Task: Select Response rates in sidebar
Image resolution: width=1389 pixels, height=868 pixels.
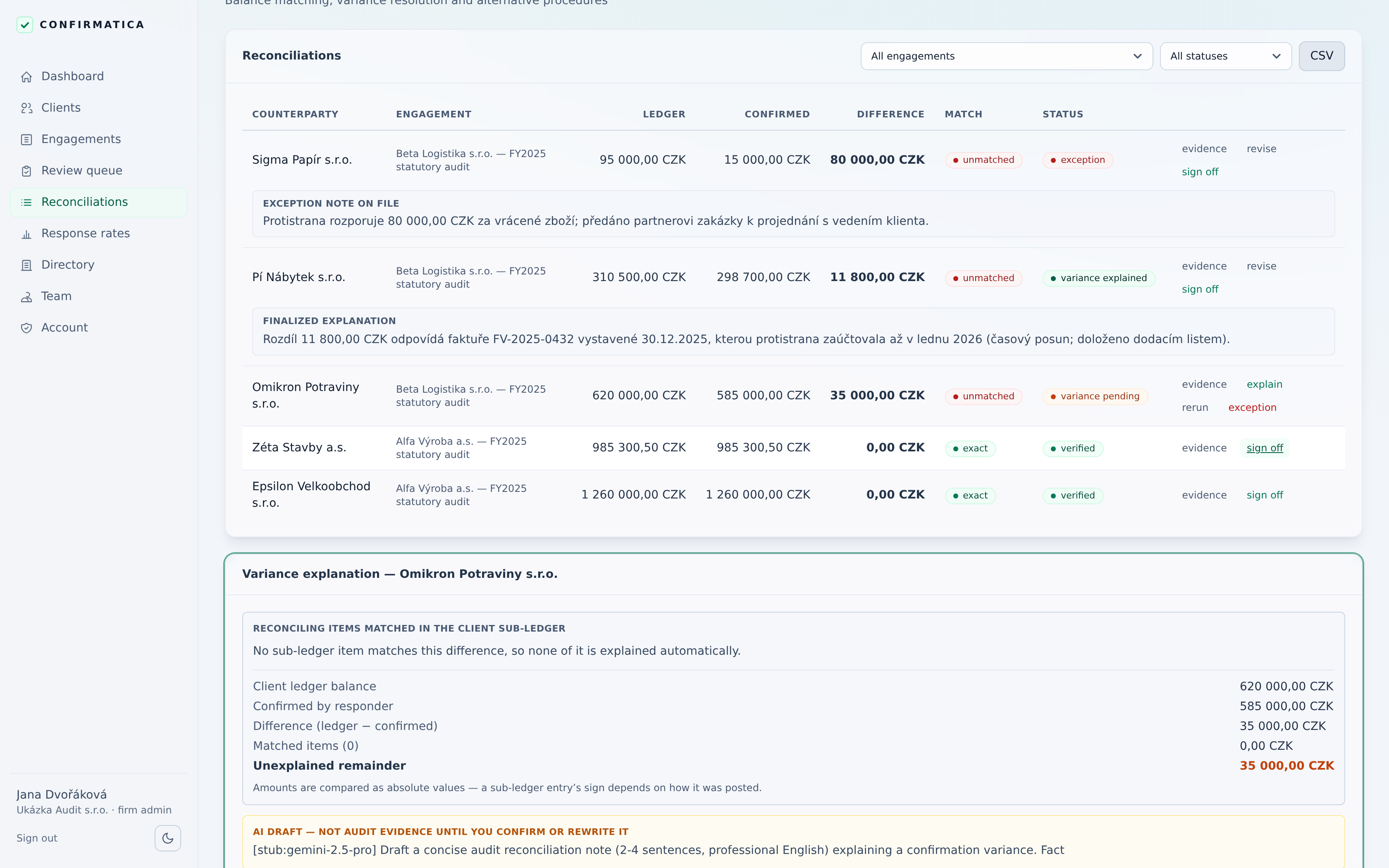Action: [x=99, y=234]
